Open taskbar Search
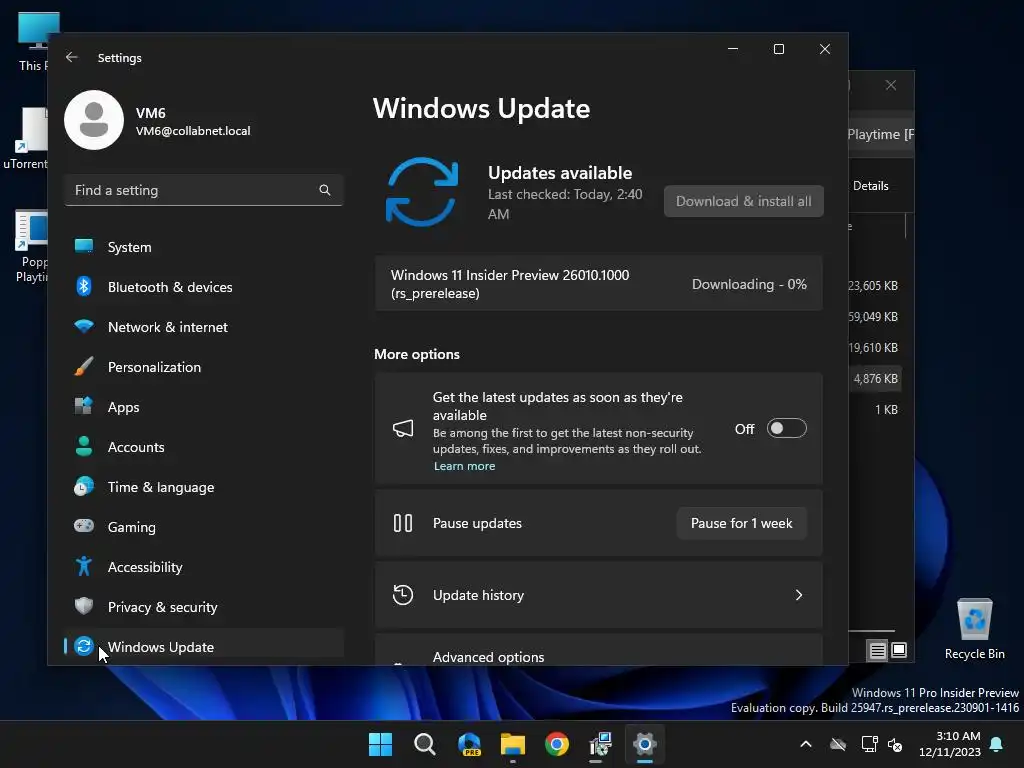Screen dimensions: 1024x768 coord(424,744)
